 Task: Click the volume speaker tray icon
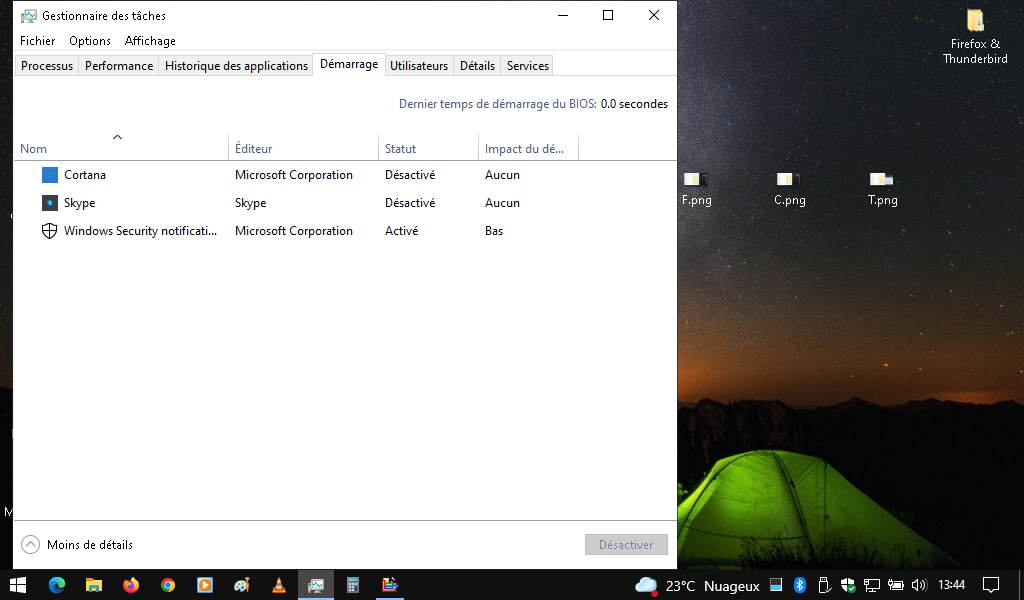(x=920, y=585)
